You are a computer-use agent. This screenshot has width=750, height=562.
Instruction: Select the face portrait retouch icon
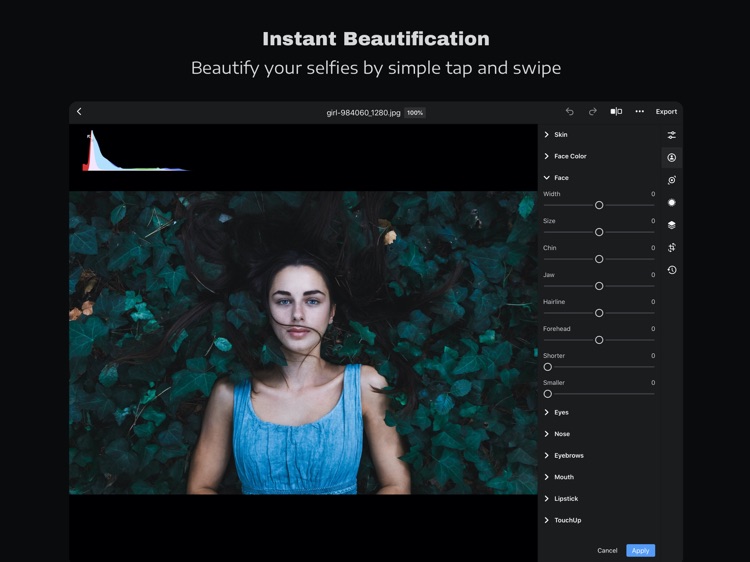[x=672, y=157]
